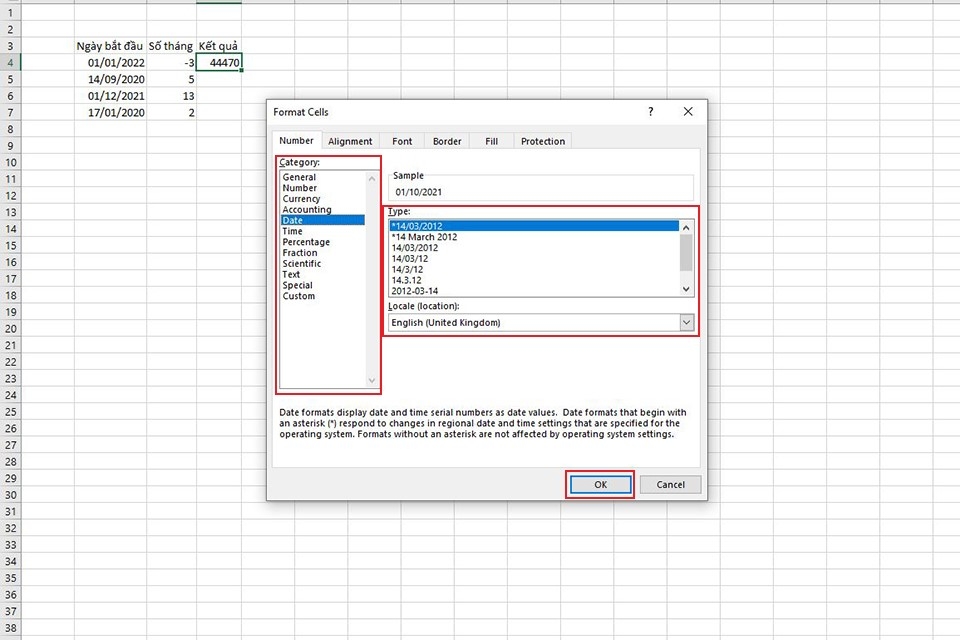Open the Locale location dropdown
The height and width of the screenshot is (640, 960).
[686, 322]
